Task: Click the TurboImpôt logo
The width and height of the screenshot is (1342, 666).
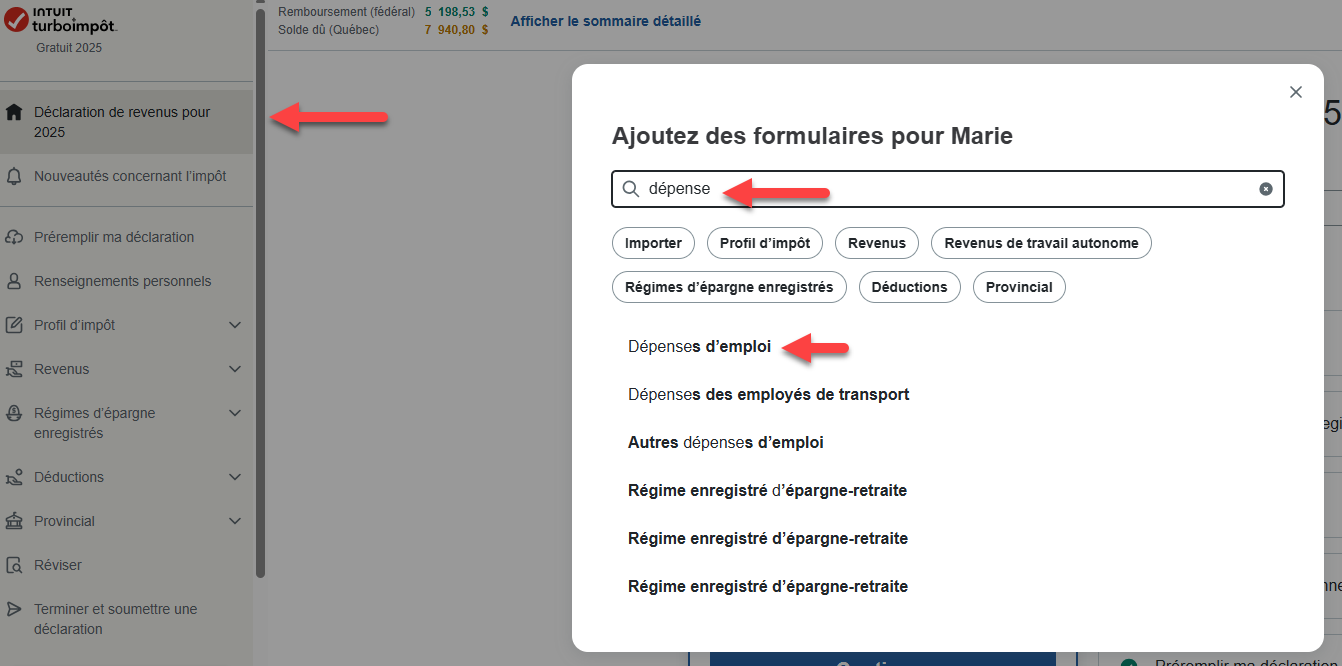Action: pos(60,21)
